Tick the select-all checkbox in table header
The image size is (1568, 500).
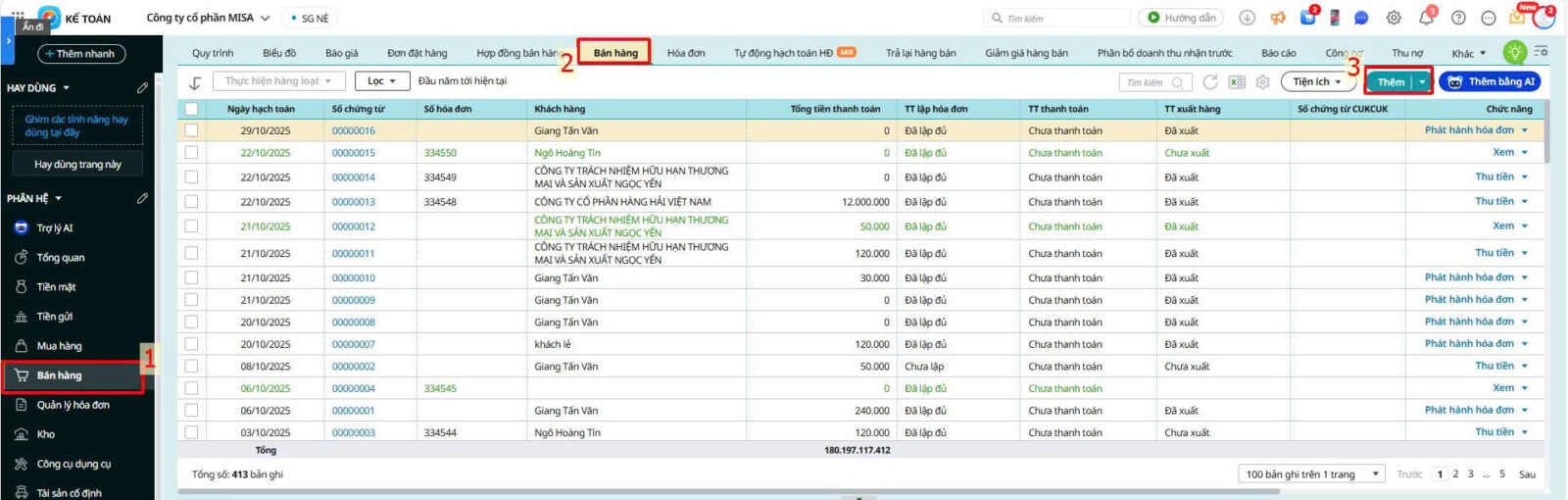pyautogui.click(x=191, y=109)
